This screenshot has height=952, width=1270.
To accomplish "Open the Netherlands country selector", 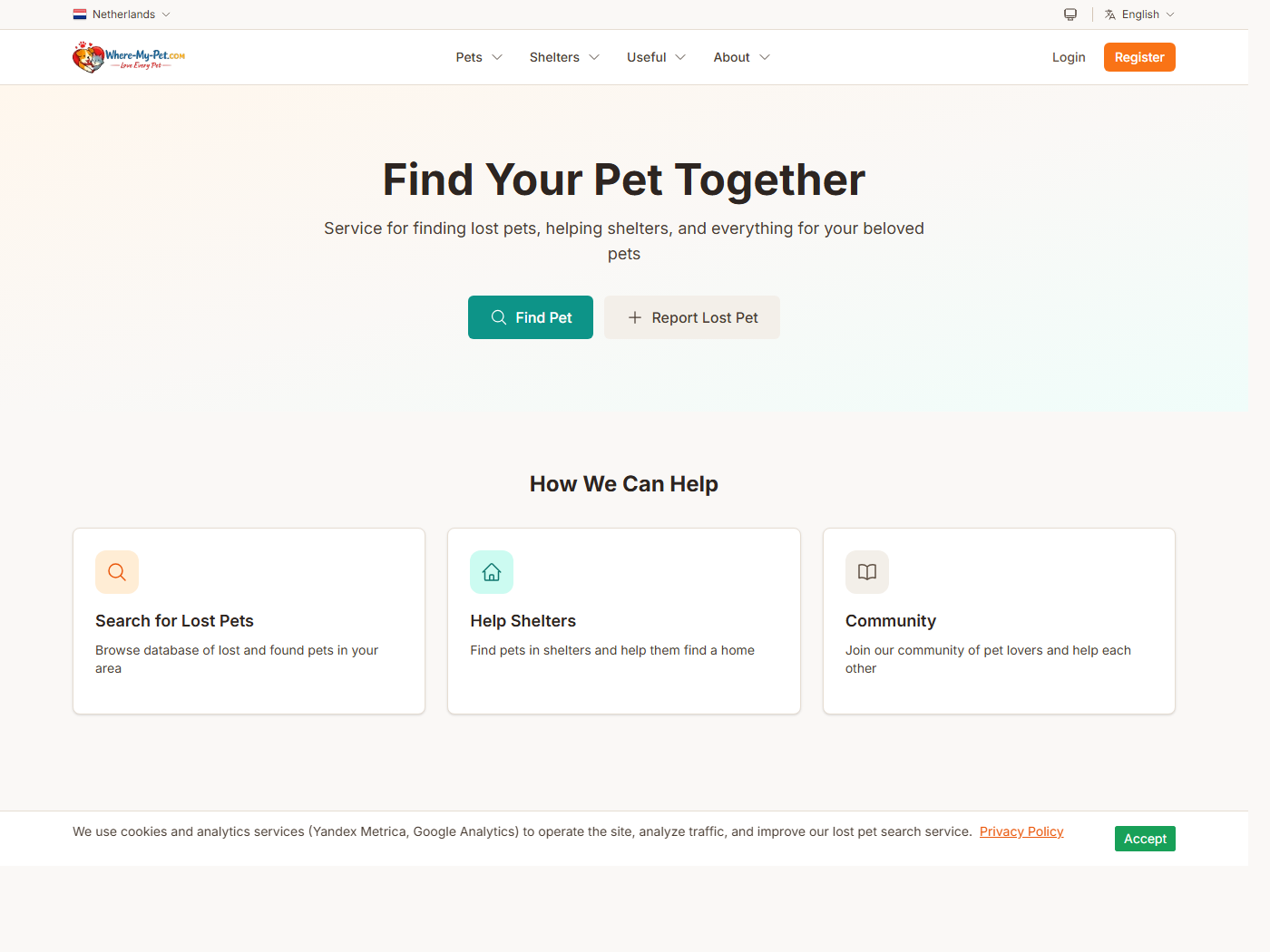I will (x=122, y=14).
